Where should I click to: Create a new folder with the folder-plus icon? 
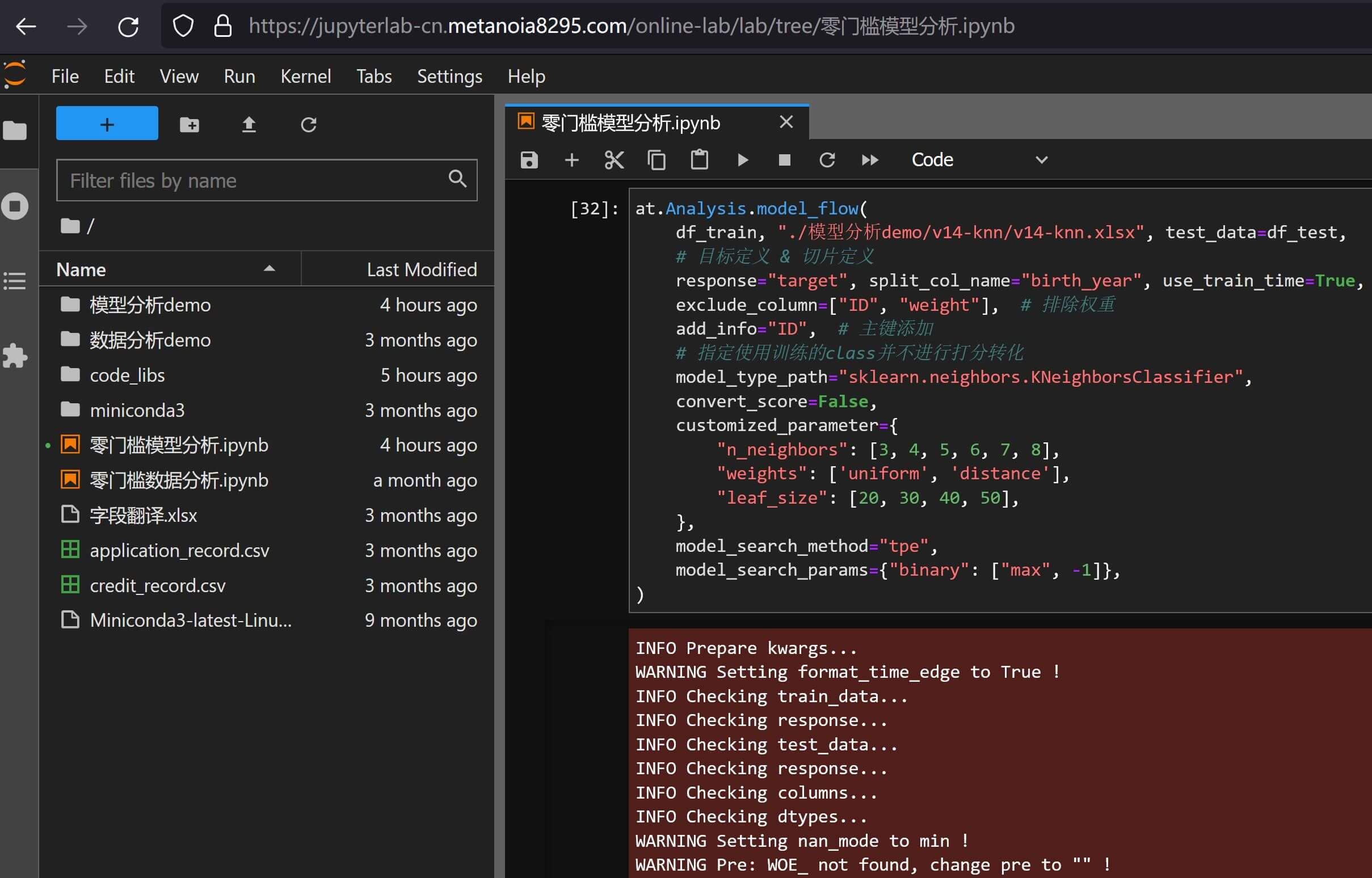(190, 124)
